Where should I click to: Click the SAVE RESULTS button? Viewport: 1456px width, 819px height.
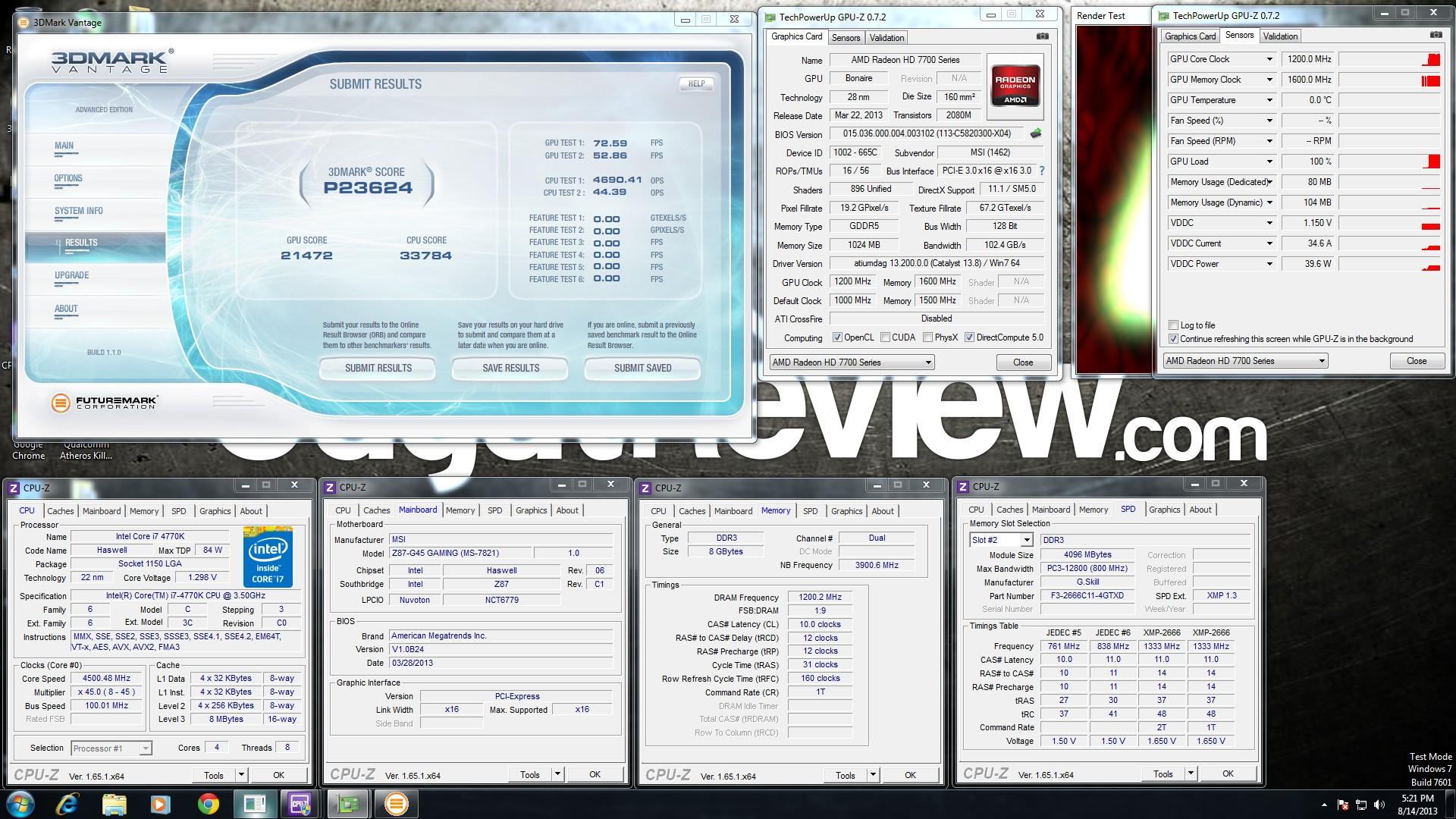510,369
